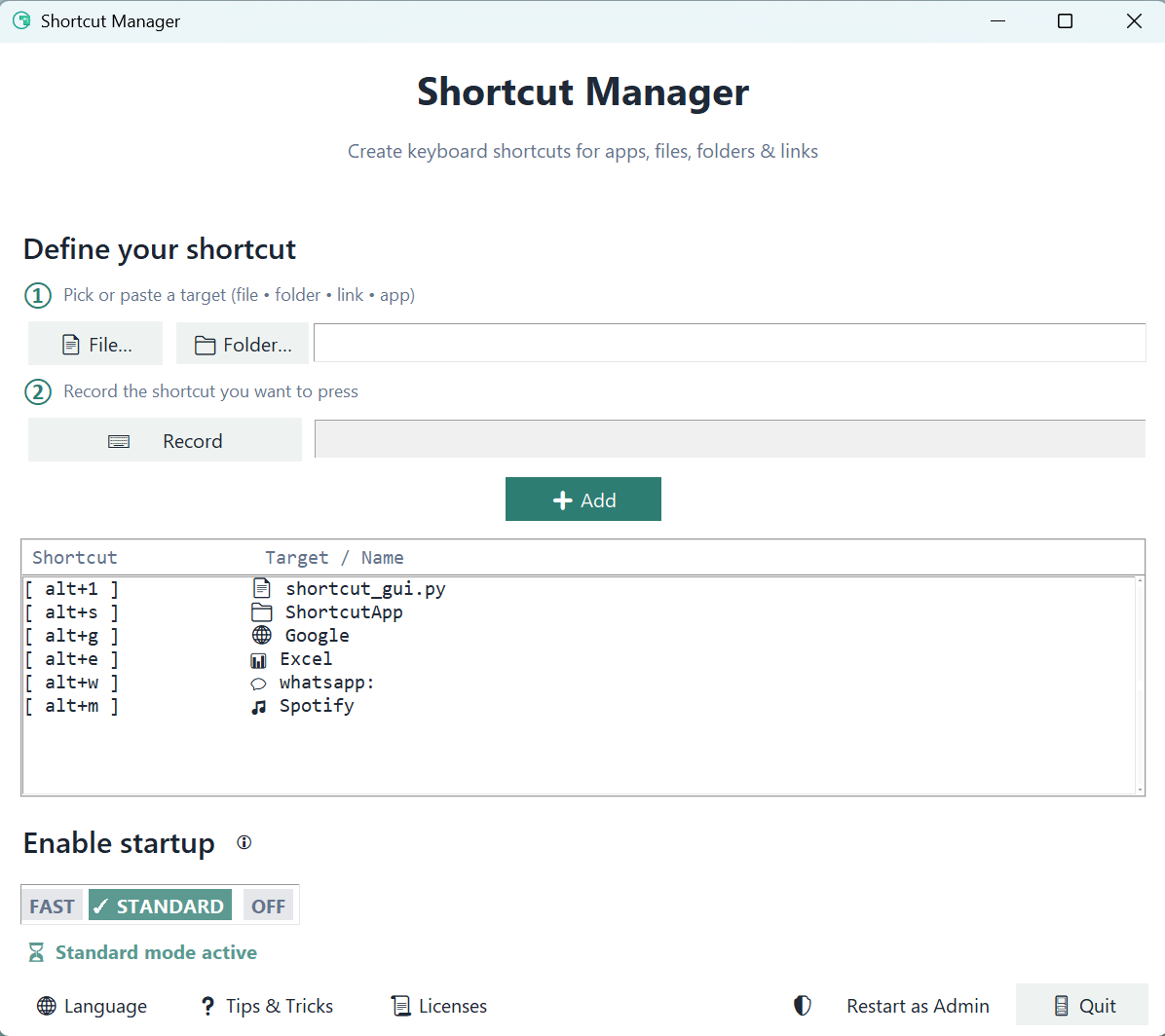Click the folder icon beside ShortcutApp
Image resolution: width=1165 pixels, height=1036 pixels.
pos(261,611)
